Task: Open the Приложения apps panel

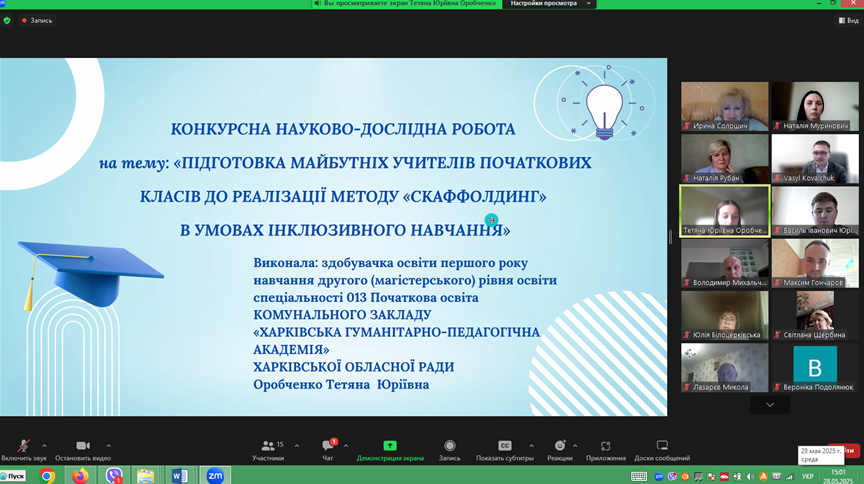Action: 606,450
